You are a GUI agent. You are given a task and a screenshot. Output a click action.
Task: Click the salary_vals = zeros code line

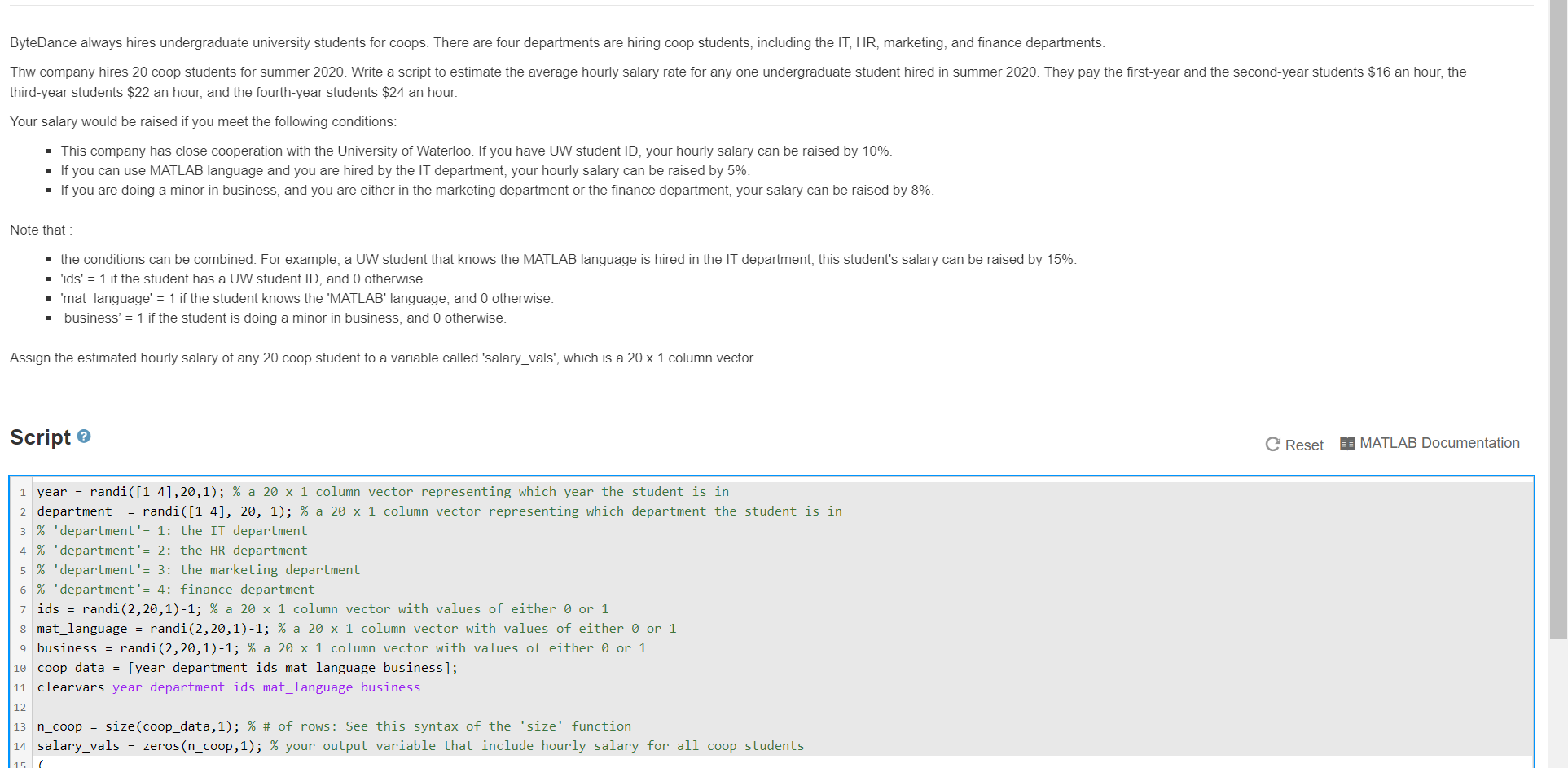coord(420,746)
